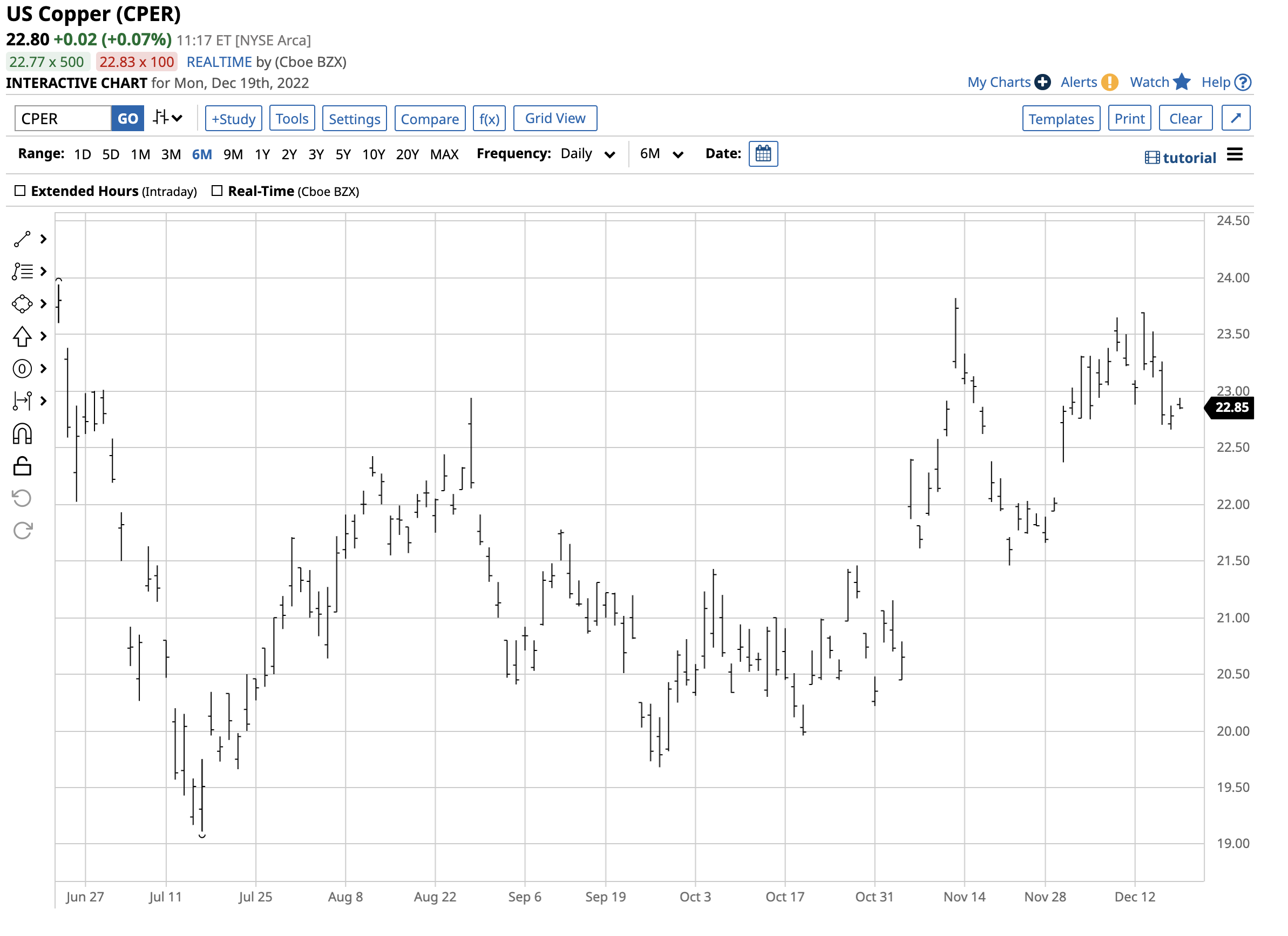Open the Templates dialog
The height and width of the screenshot is (936, 1288).
pyautogui.click(x=1061, y=118)
